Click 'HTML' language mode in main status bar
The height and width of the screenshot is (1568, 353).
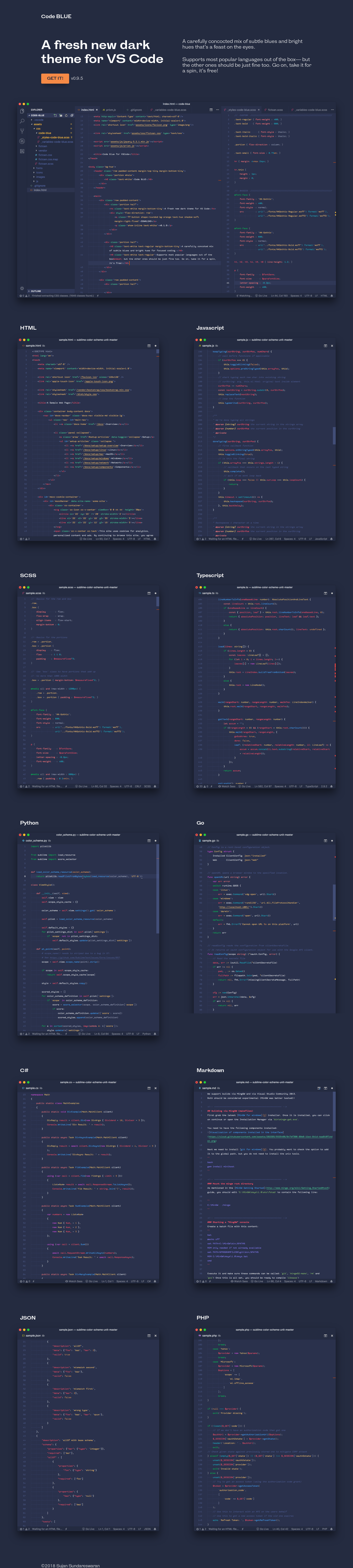pyautogui.click(x=324, y=296)
